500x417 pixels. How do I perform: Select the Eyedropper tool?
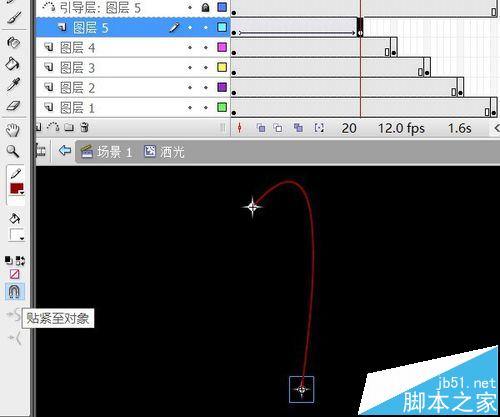pyautogui.click(x=13, y=84)
